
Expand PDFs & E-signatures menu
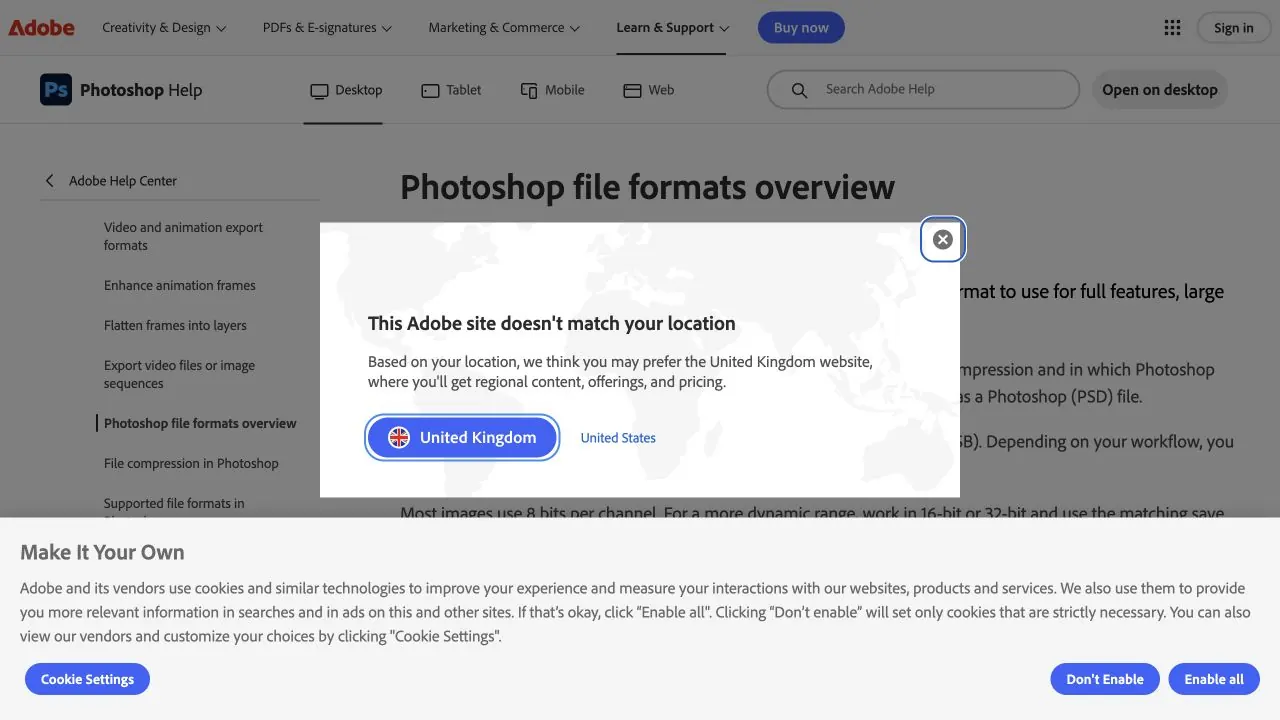coord(327,28)
